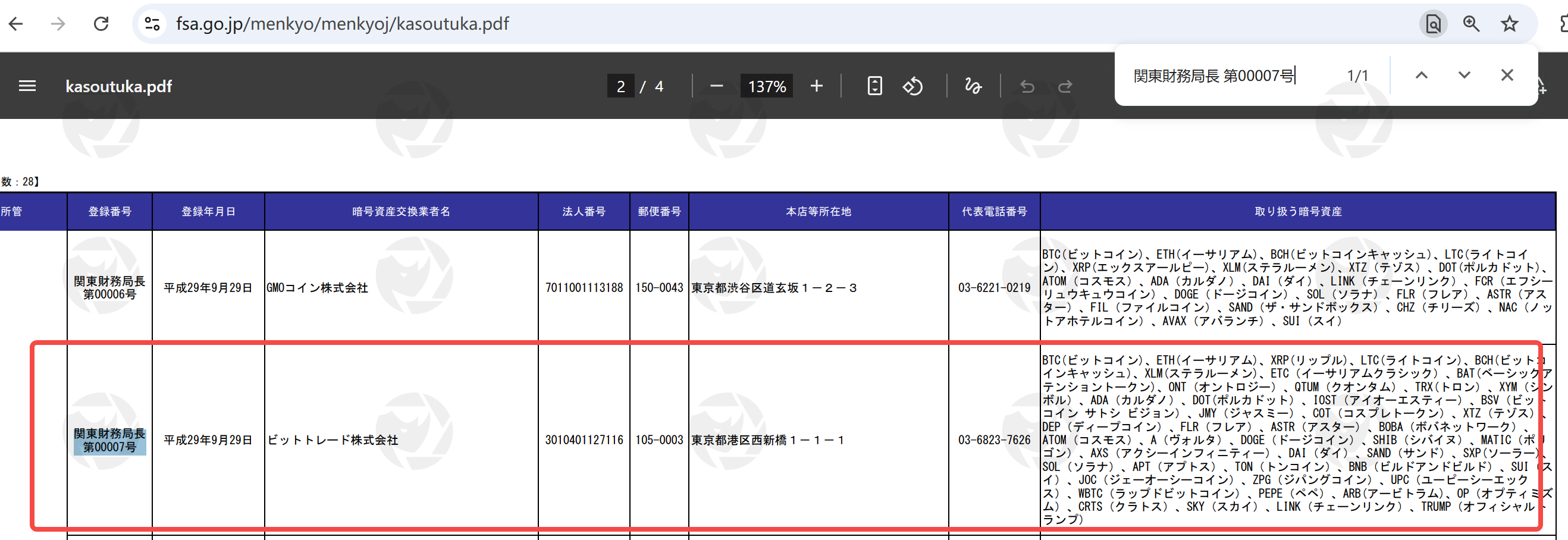The image size is (1568, 540).
Task: Open the browser zoom magnifier icon
Action: pos(1470,24)
